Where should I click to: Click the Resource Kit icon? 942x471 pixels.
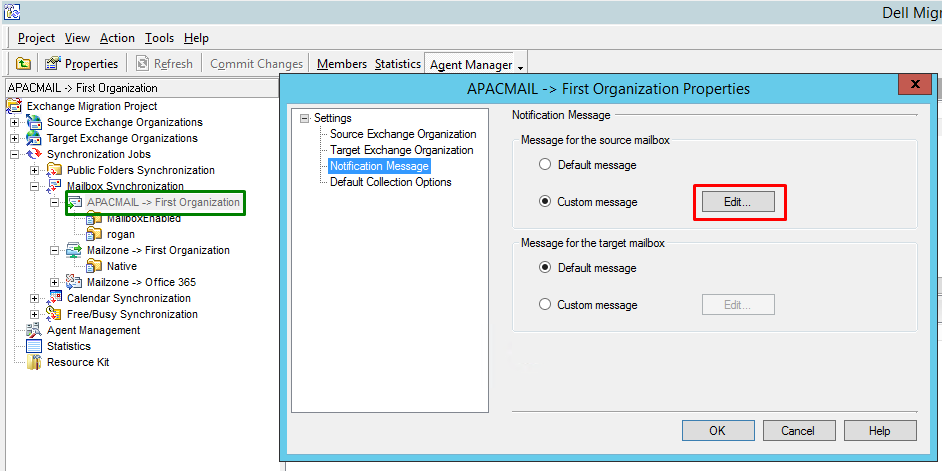34,362
